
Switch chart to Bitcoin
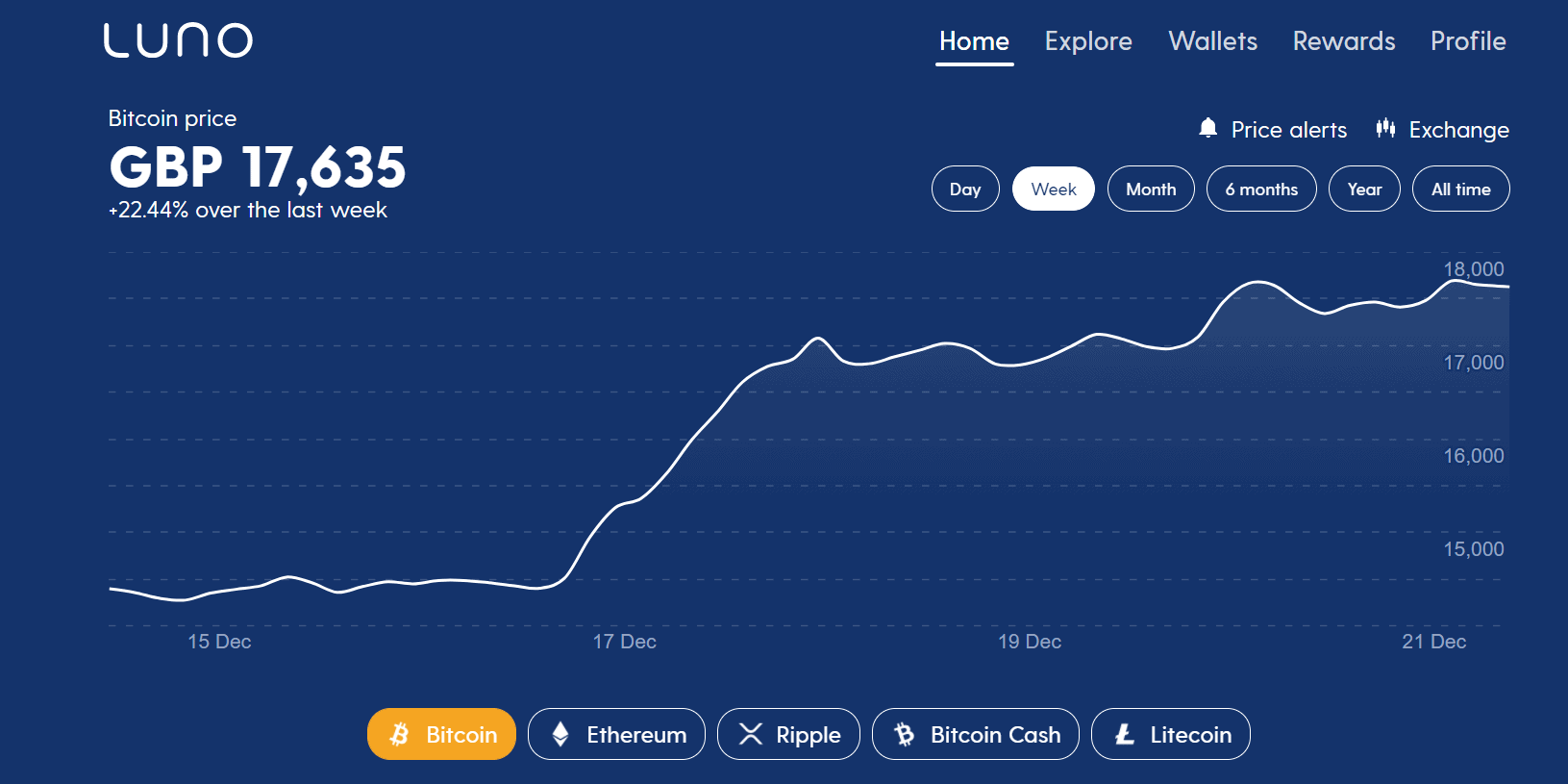click(441, 734)
